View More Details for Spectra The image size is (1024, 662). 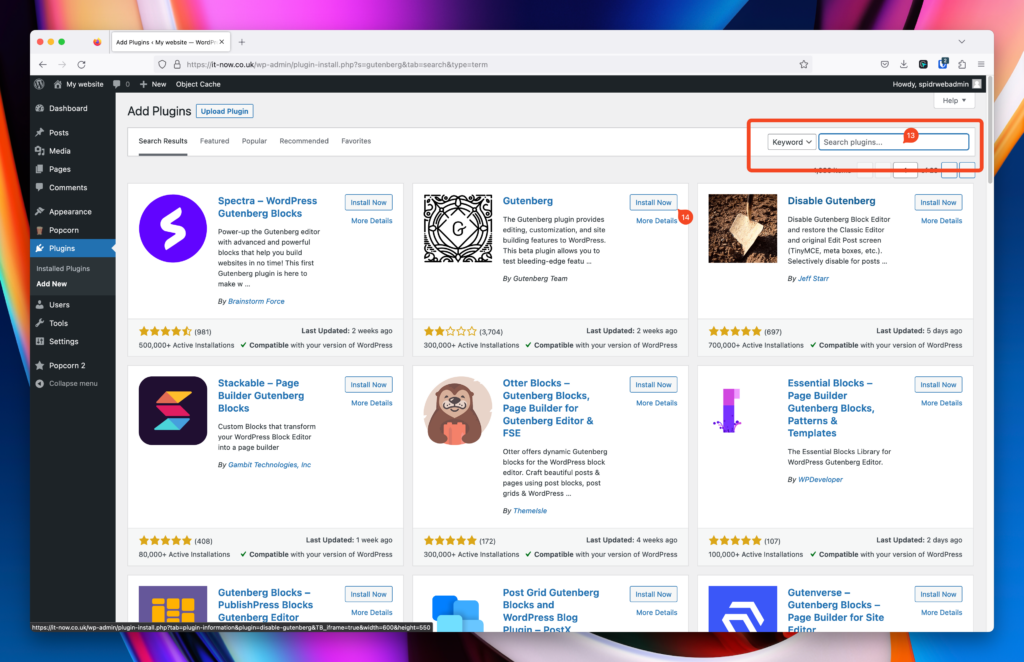(372, 221)
